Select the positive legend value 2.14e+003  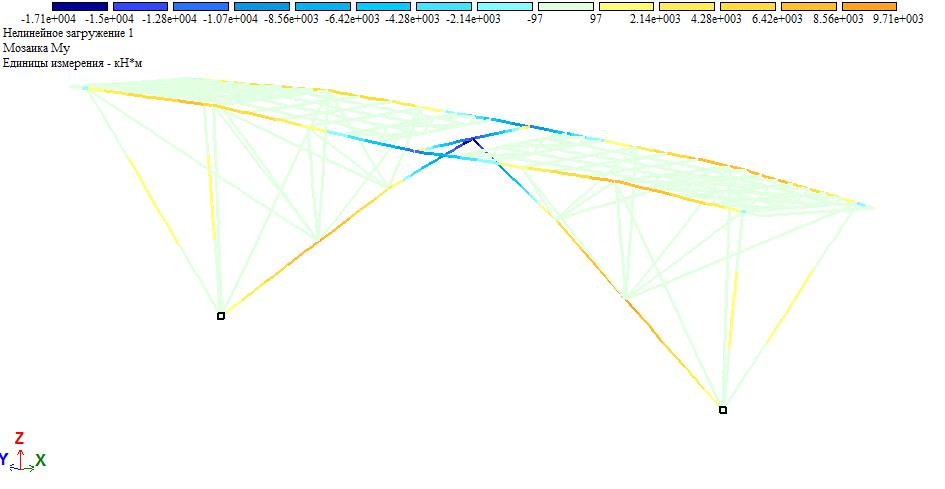(655, 19)
